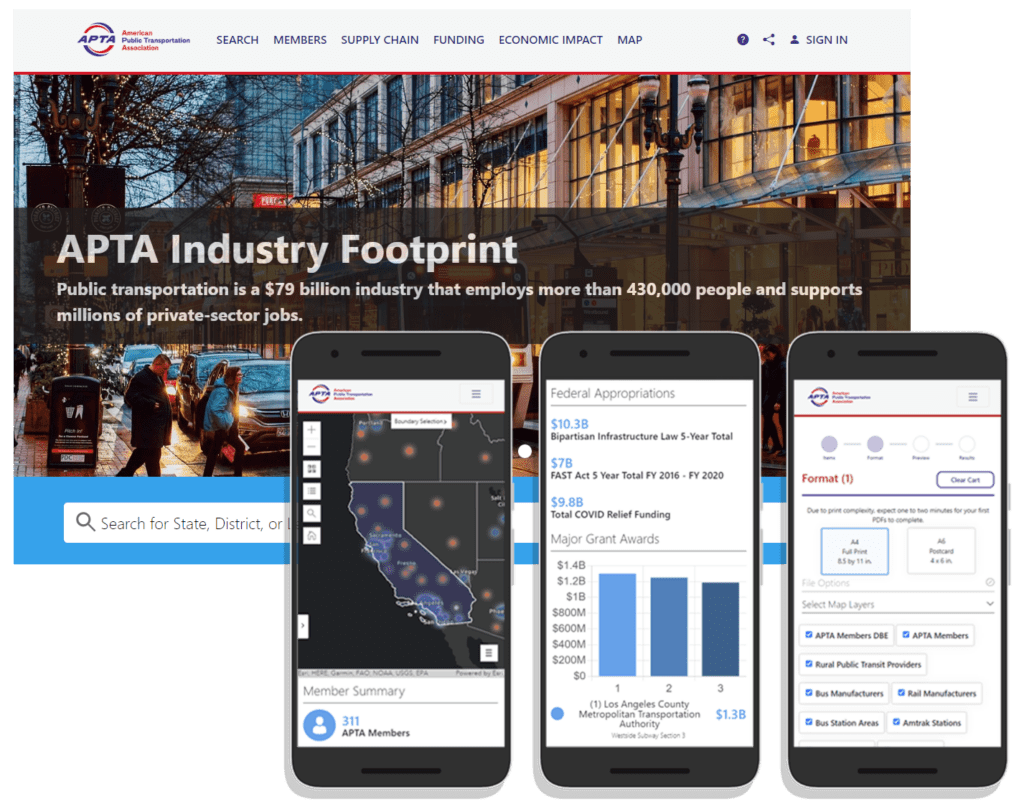Expand the Select Map Layers dropdown
The height and width of the screenshot is (802, 1024).
990,605
